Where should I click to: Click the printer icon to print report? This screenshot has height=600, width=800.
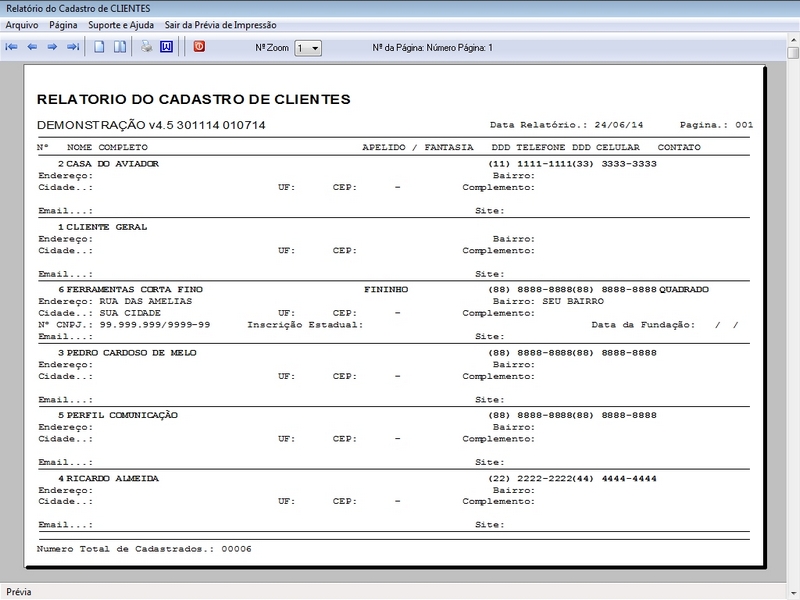(146, 47)
